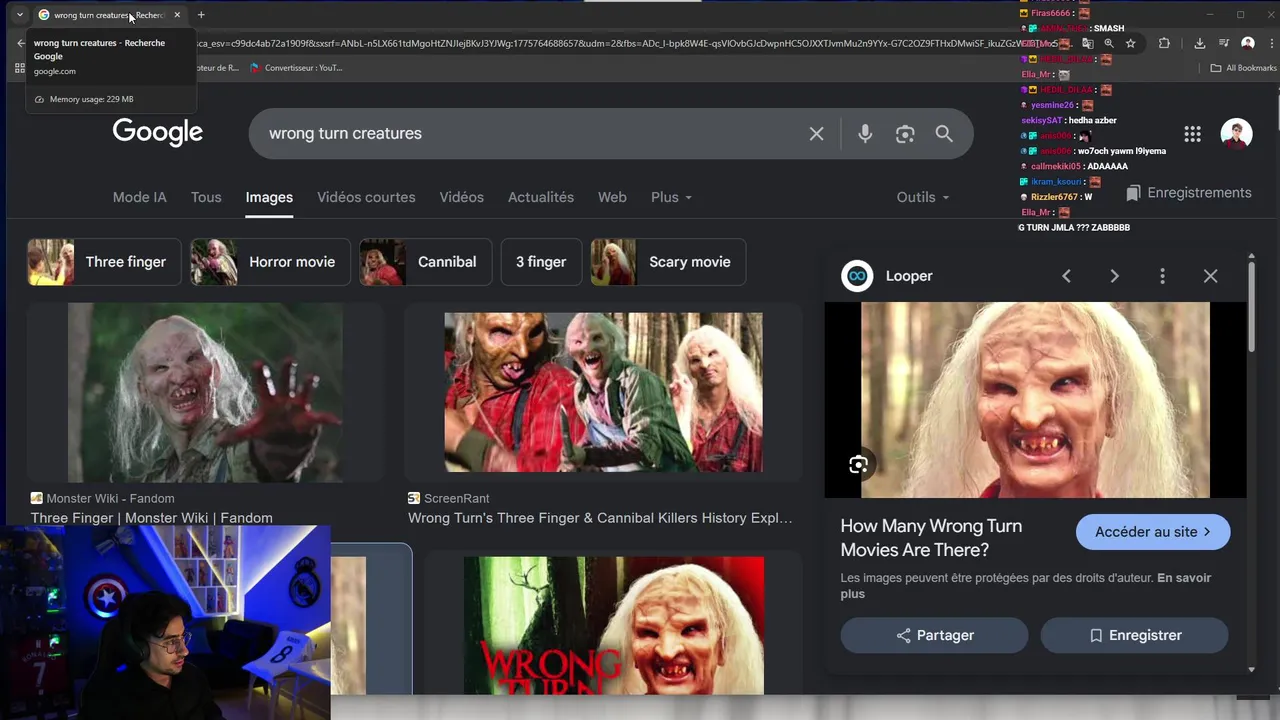The image size is (1280, 720).
Task: Open the ScreenRant three cannibals thumbnail
Action: coord(603,392)
